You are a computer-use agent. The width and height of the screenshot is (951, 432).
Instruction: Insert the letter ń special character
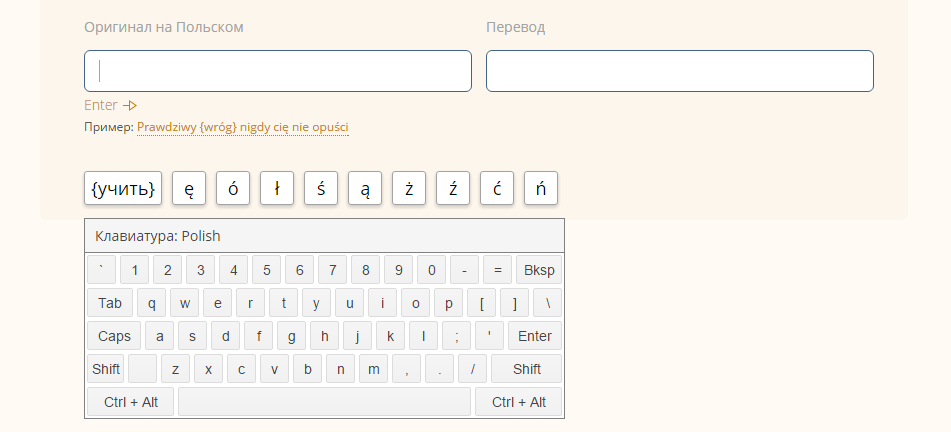click(541, 189)
